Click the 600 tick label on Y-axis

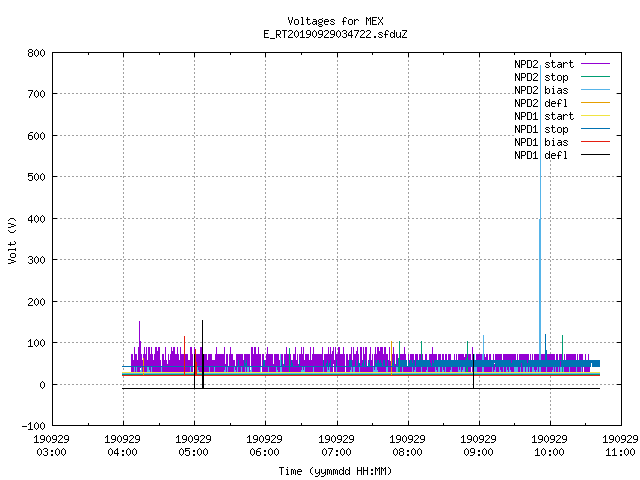coord(36,136)
